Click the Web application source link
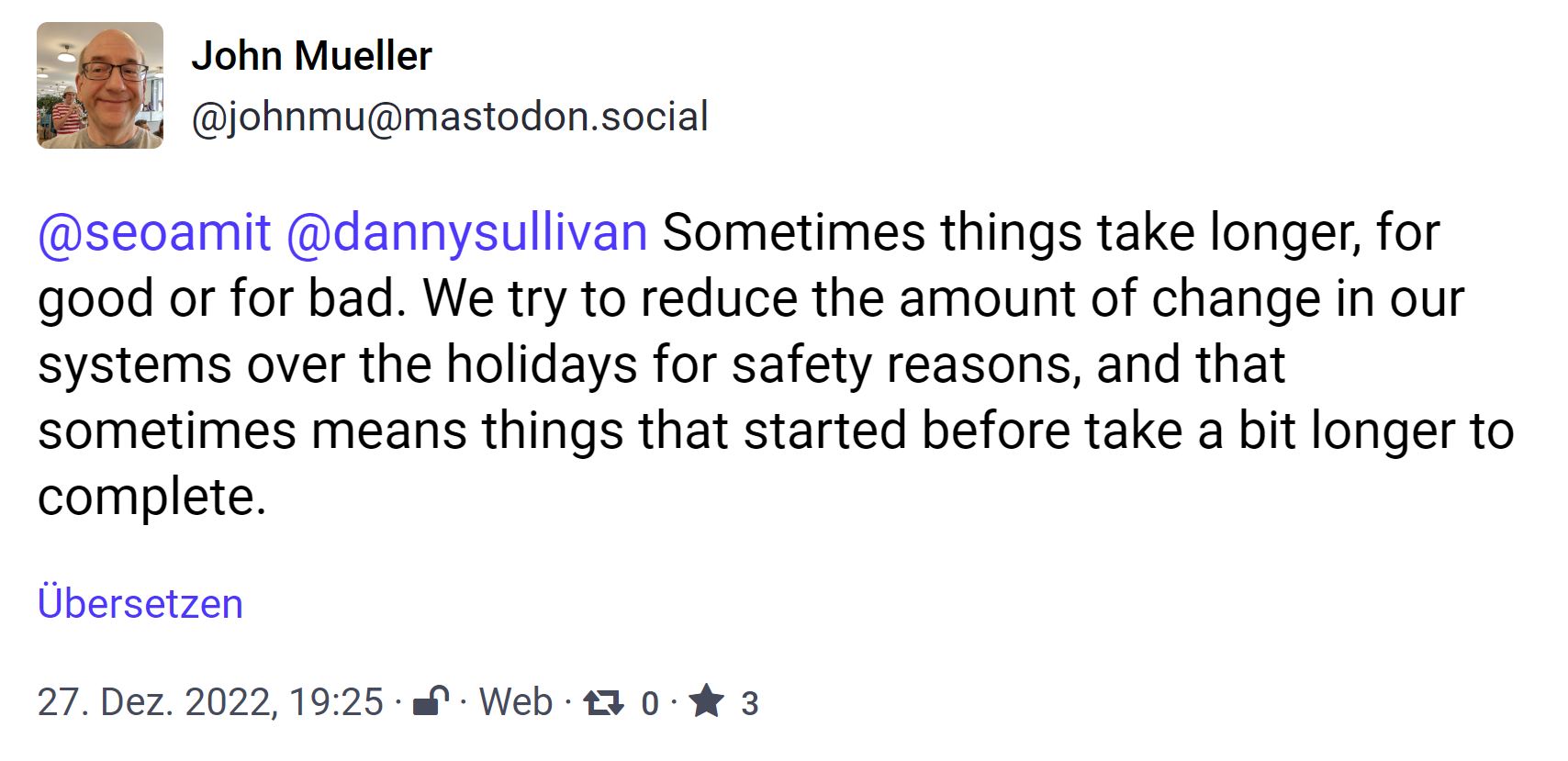This screenshot has height=761, width=1568. point(516,702)
